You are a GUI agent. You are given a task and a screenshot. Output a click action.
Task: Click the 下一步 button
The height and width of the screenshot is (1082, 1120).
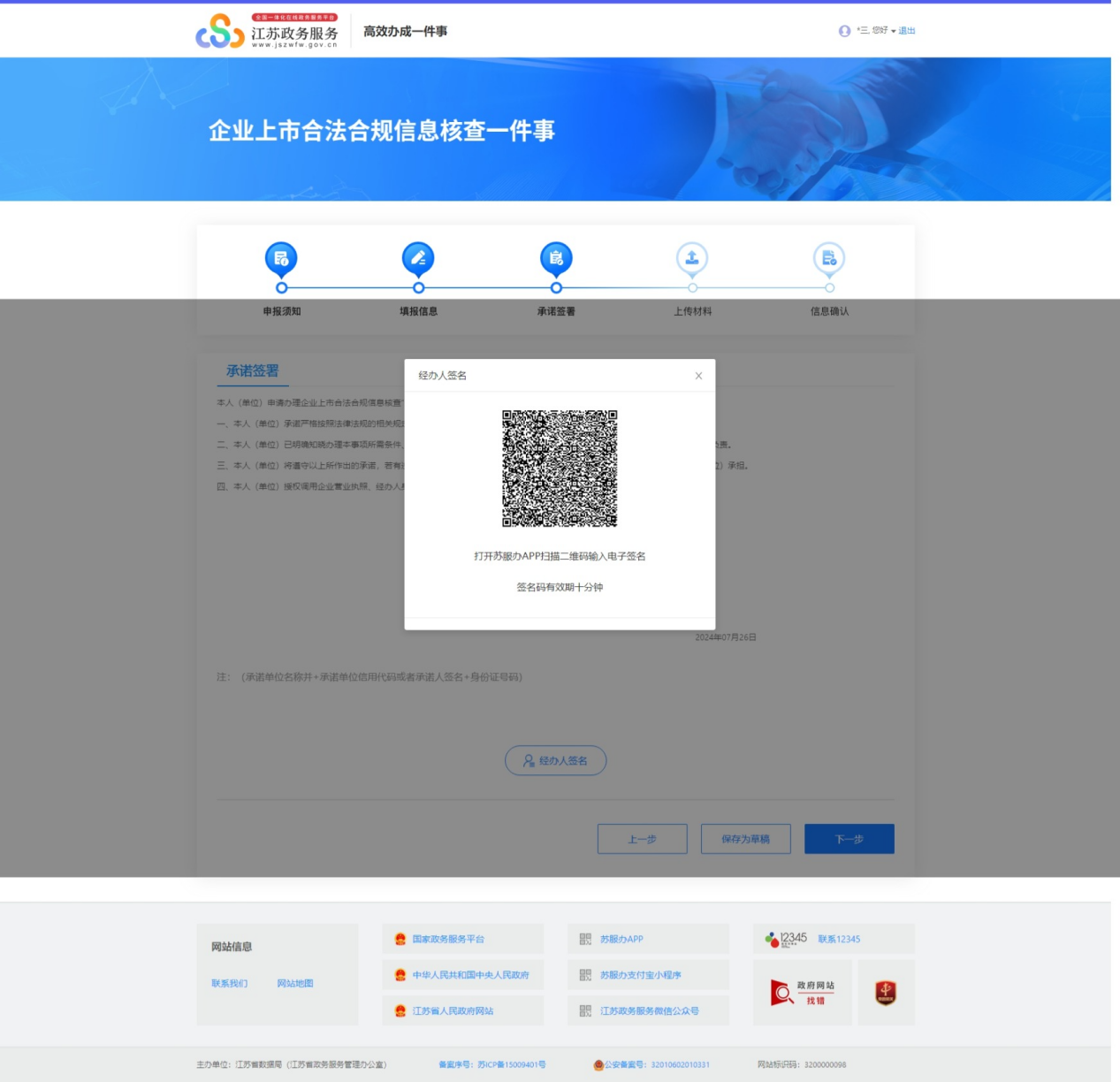click(850, 839)
